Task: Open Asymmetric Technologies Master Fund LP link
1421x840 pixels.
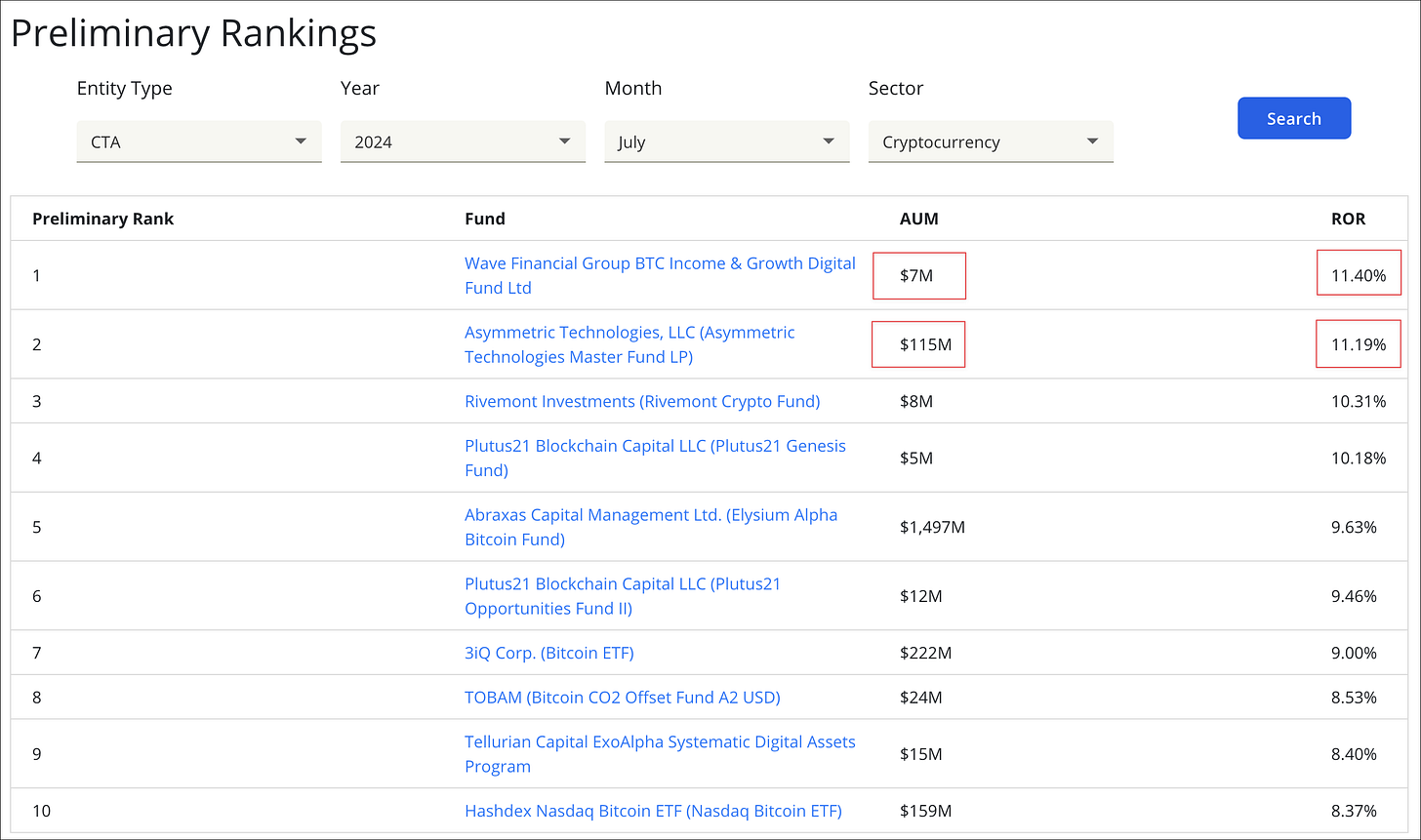Action: point(629,344)
